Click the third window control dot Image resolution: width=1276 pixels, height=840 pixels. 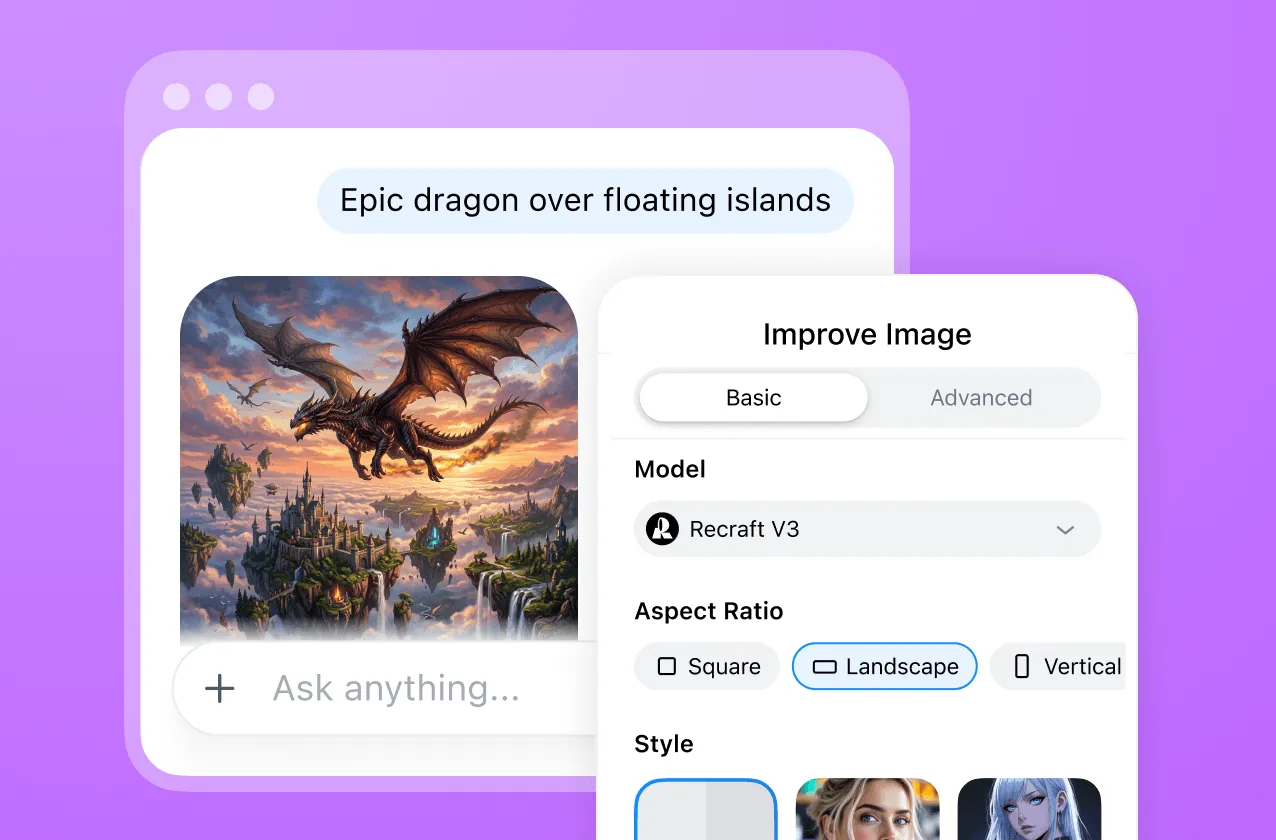click(x=261, y=97)
